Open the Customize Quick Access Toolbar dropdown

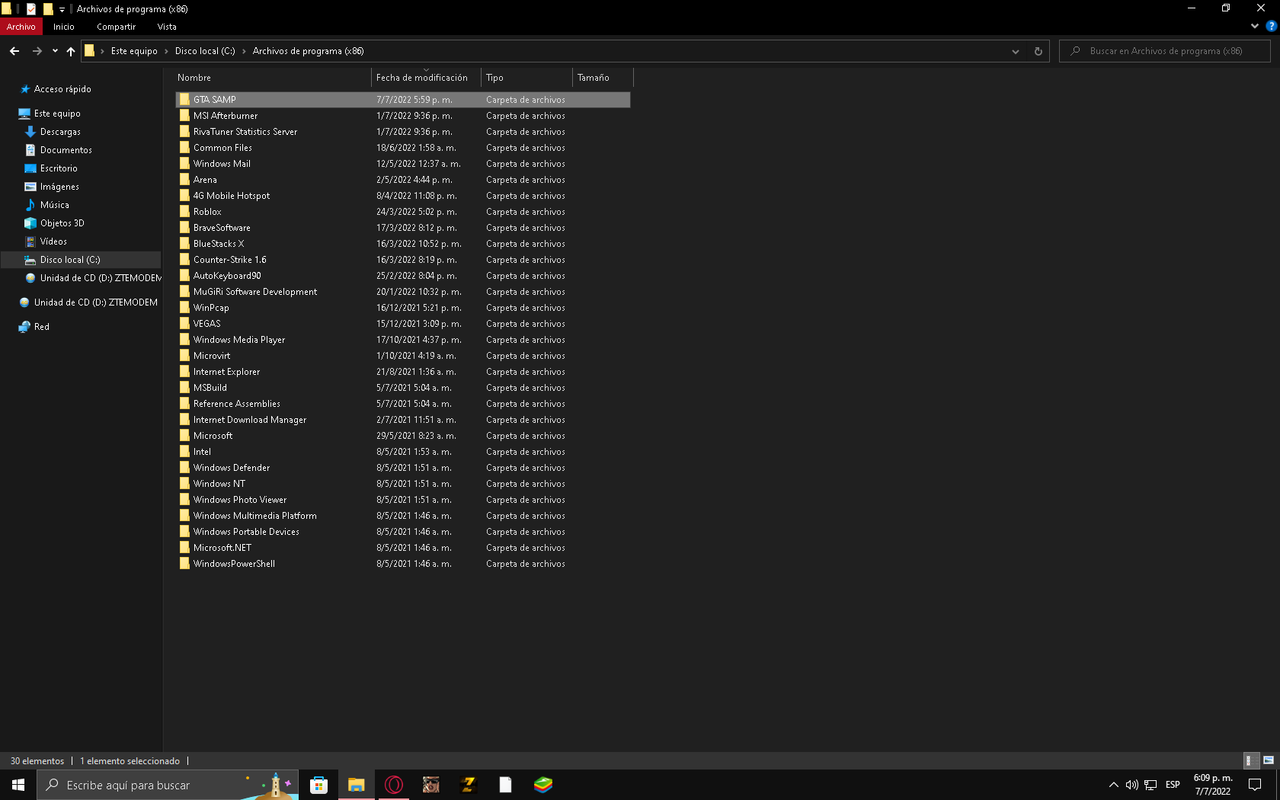pos(62,9)
